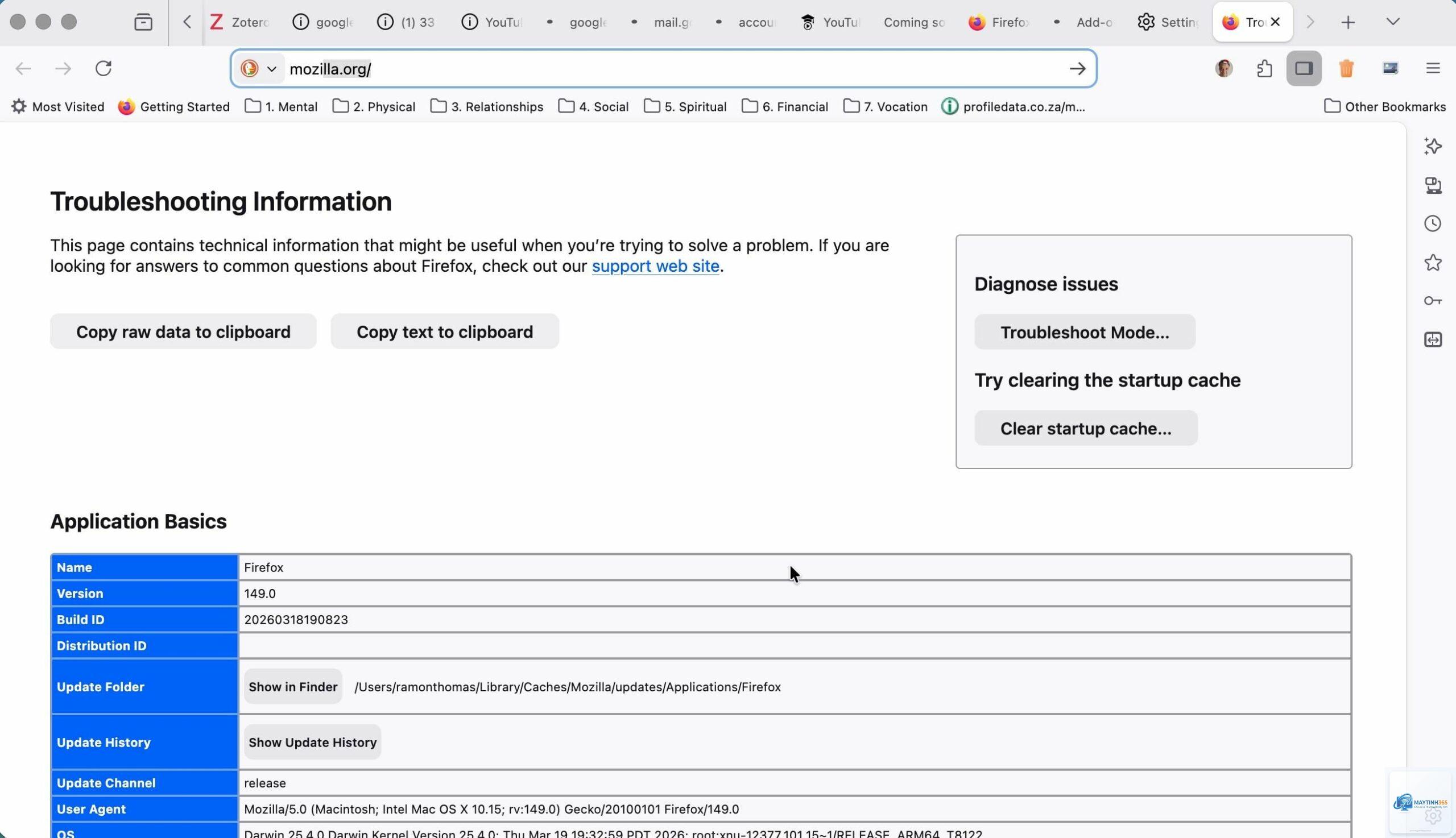Click the Application Basics heading
Screen dimensions: 1456x838
pos(138,521)
